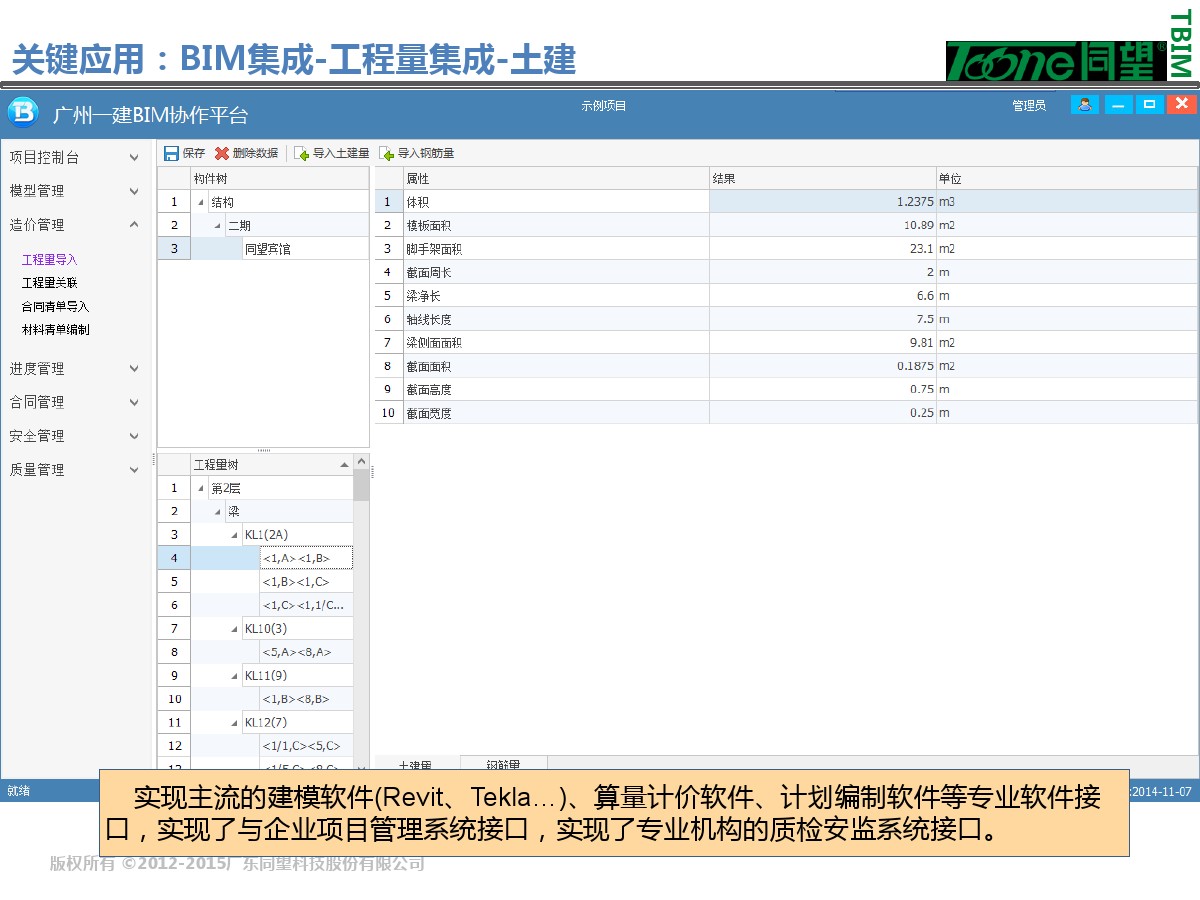The height and width of the screenshot is (900, 1200).
Task: Click the red X delete data icon
Action: click(222, 154)
